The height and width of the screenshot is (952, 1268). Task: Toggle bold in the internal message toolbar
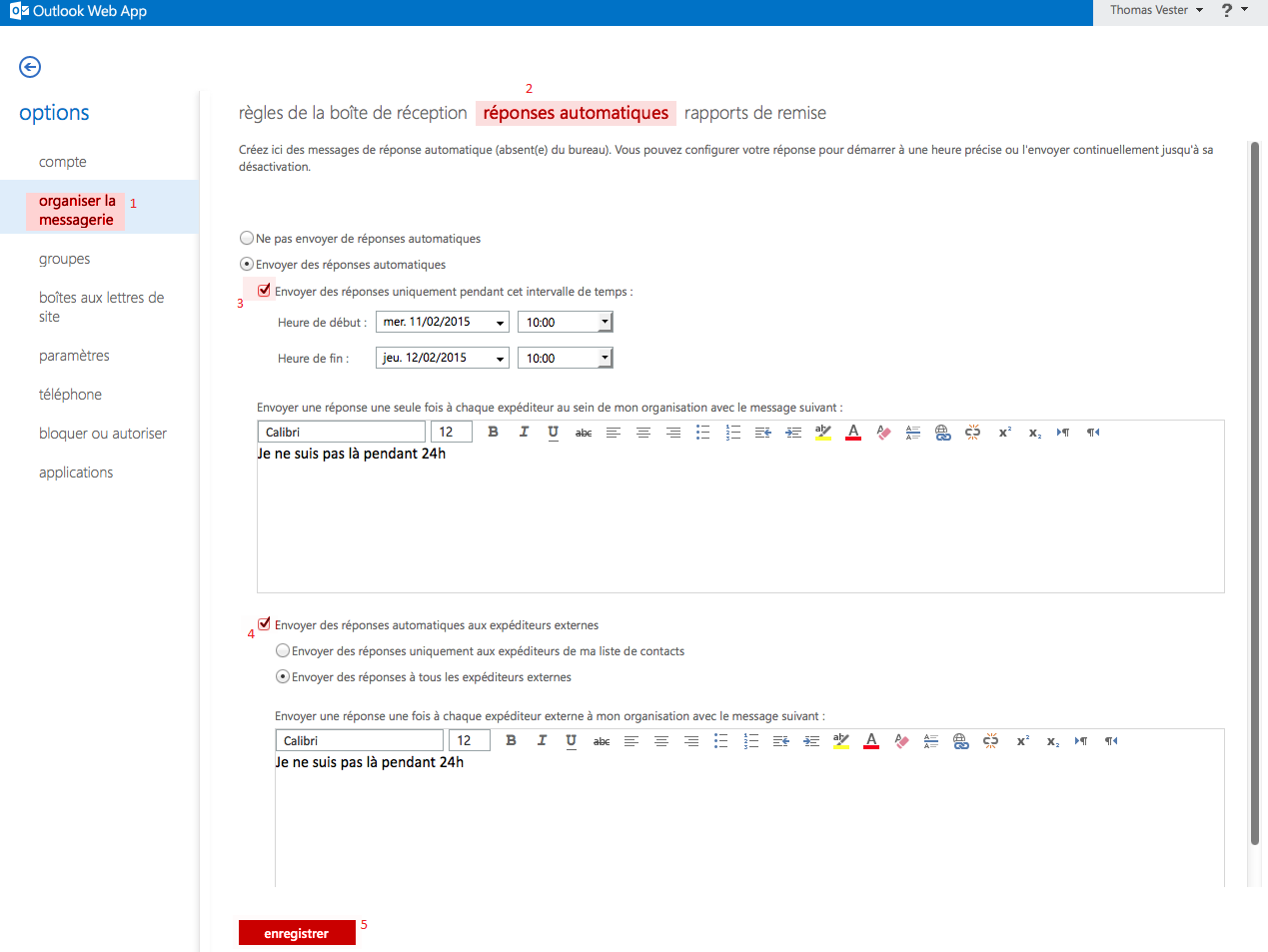(x=493, y=432)
